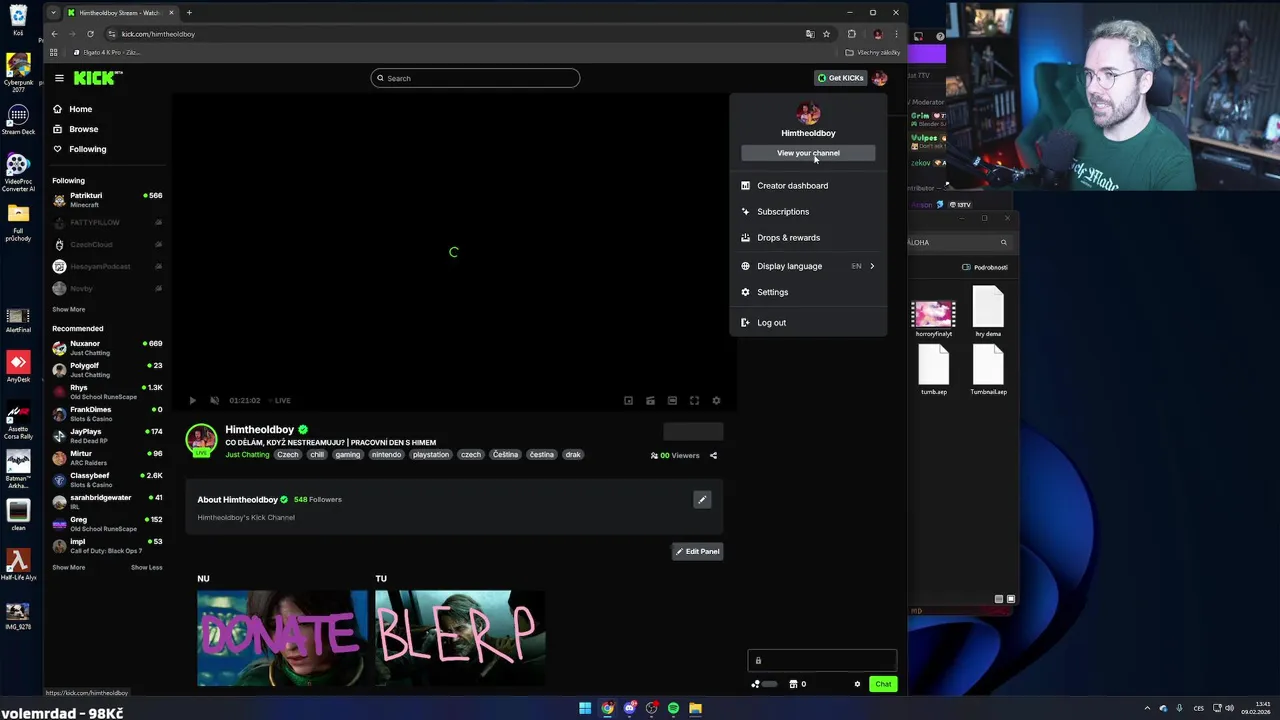The height and width of the screenshot is (720, 1280).
Task: Click Show More under Recommended
Action: (69, 568)
